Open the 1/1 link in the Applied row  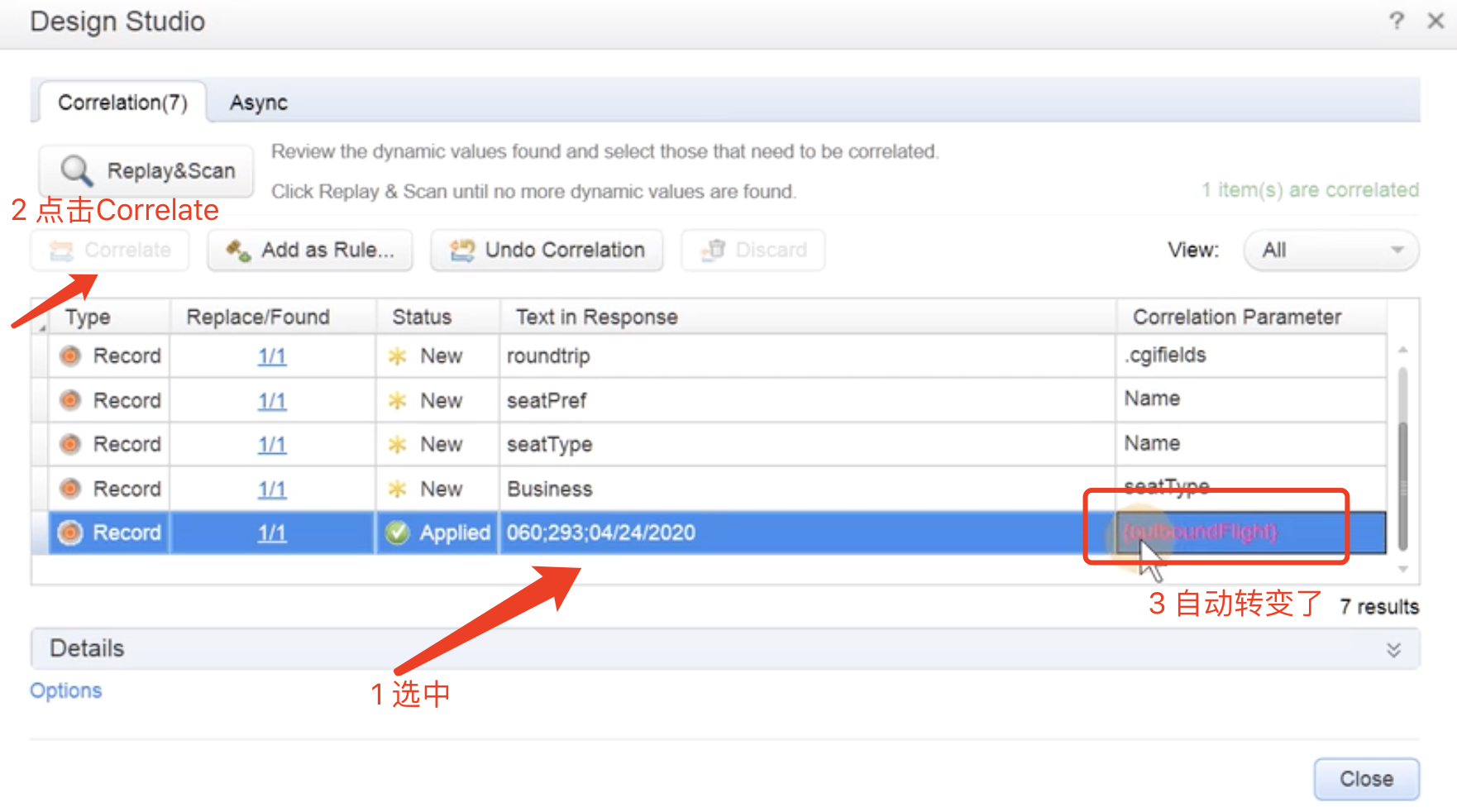(x=272, y=533)
